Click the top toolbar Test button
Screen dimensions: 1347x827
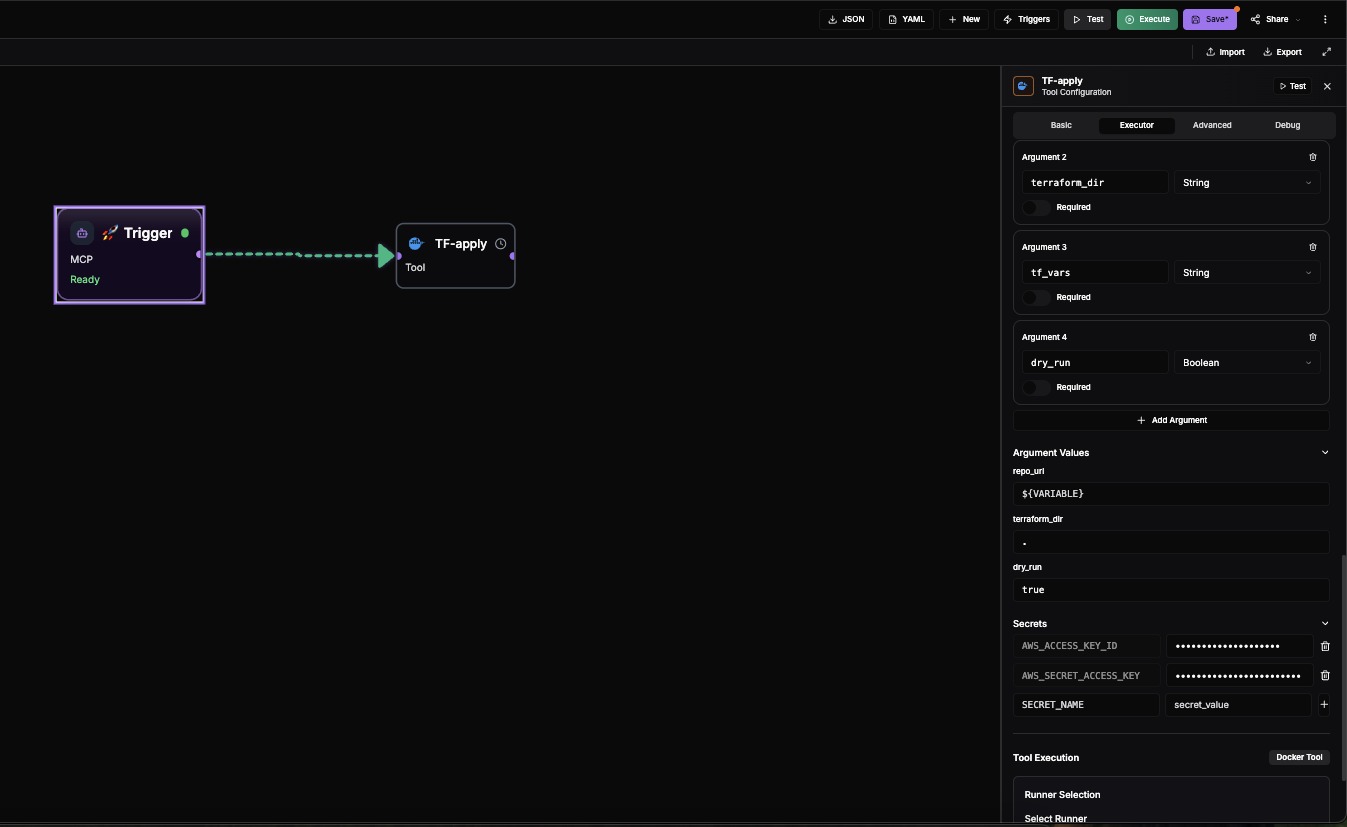(1087, 19)
